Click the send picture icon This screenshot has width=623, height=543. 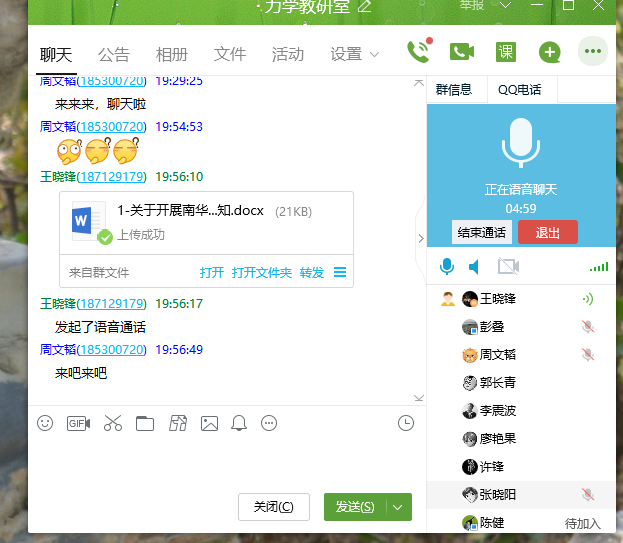209,423
